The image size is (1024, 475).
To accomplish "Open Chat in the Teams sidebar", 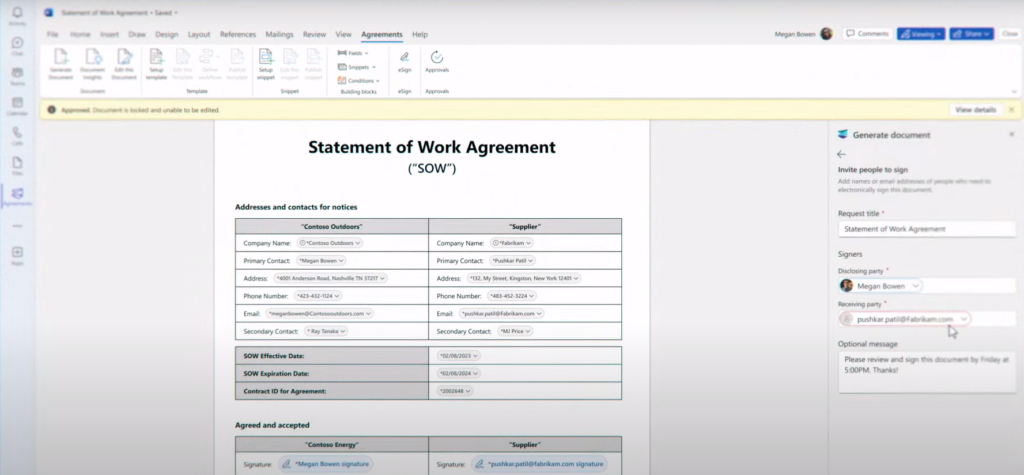I will pos(18,46).
